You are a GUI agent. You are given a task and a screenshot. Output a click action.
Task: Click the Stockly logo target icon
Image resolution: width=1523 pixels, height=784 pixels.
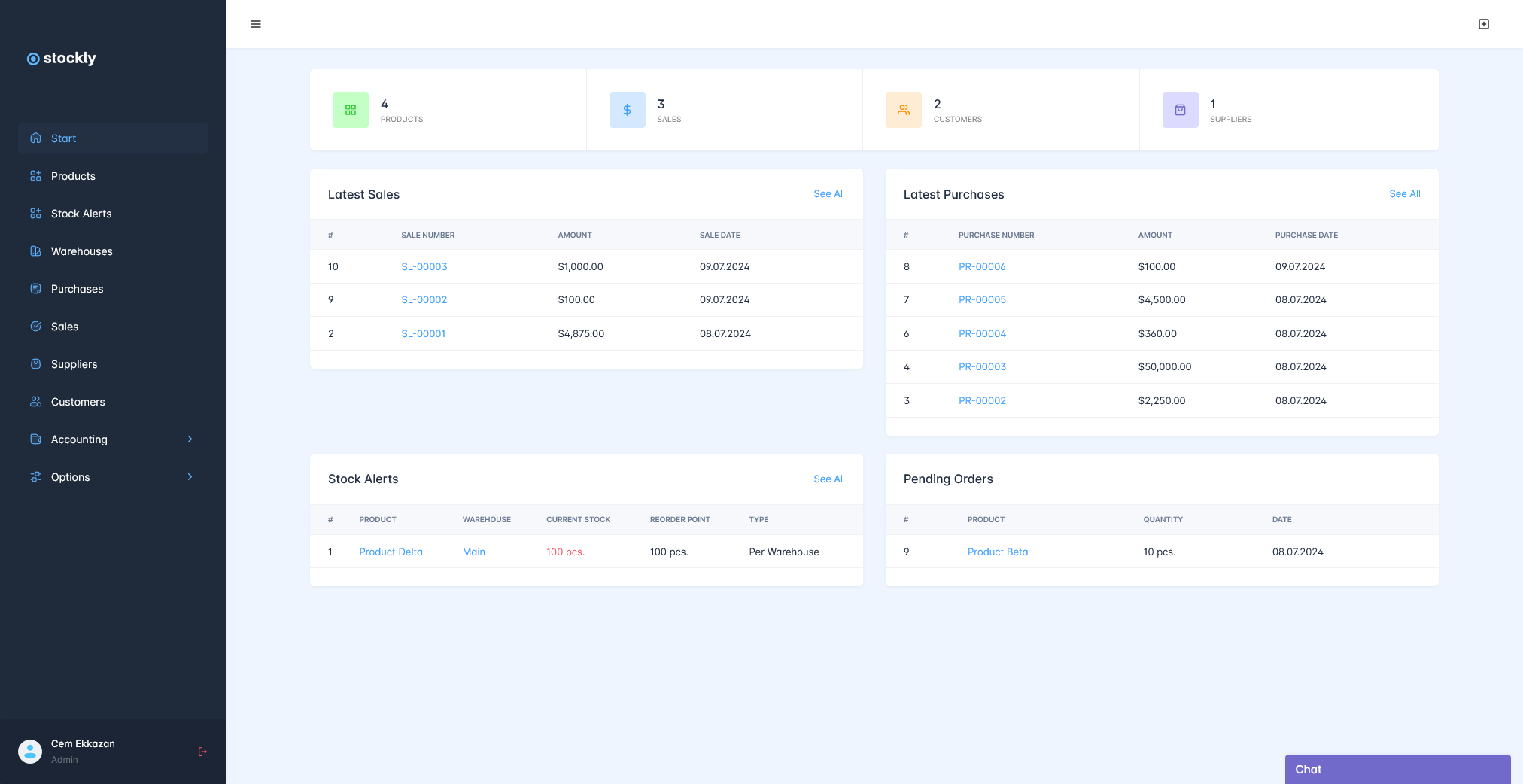(x=33, y=58)
